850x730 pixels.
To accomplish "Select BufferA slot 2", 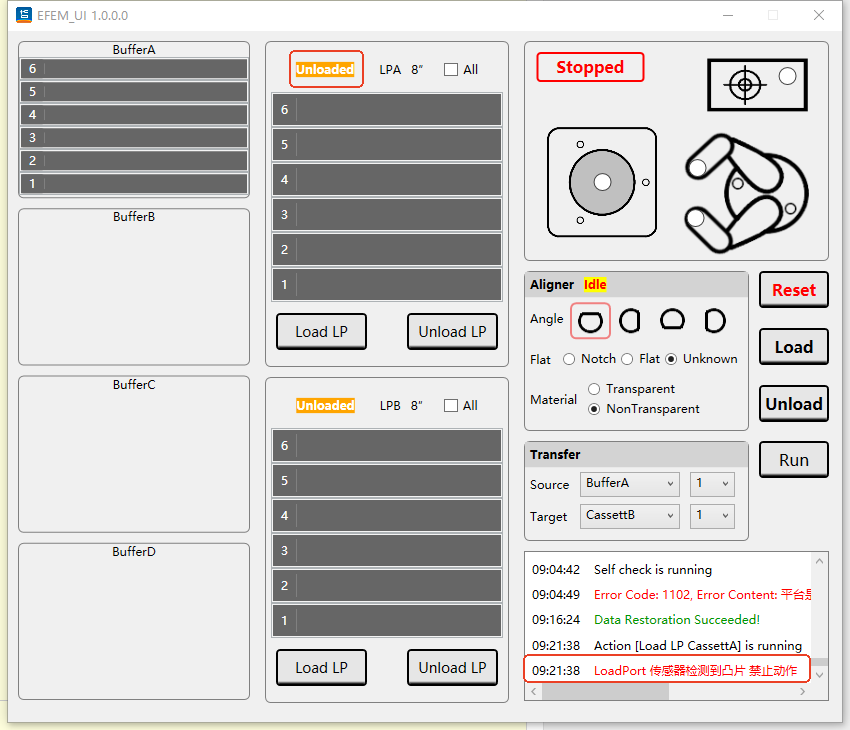I will [134, 160].
